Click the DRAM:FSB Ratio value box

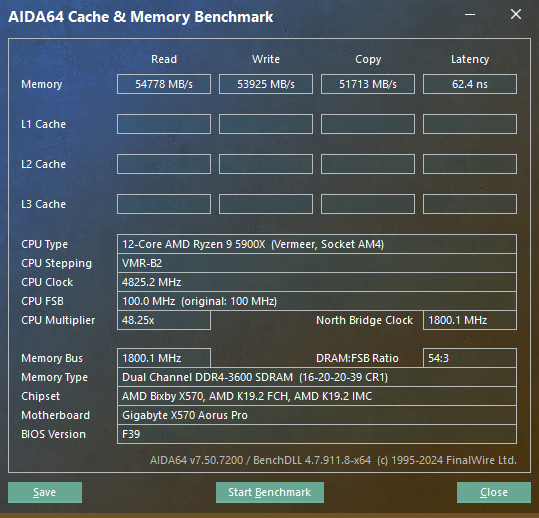point(470,358)
